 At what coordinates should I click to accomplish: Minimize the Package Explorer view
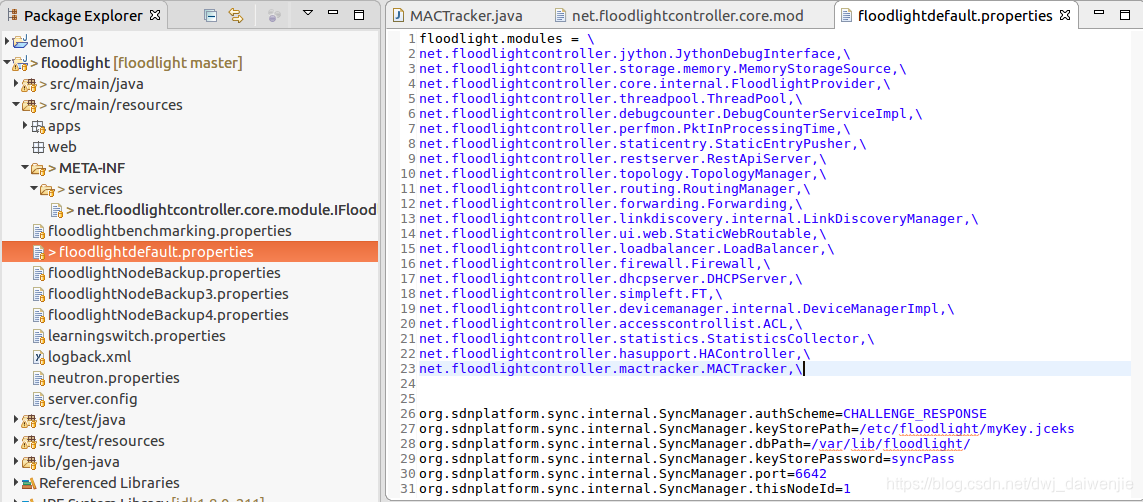tap(333, 13)
